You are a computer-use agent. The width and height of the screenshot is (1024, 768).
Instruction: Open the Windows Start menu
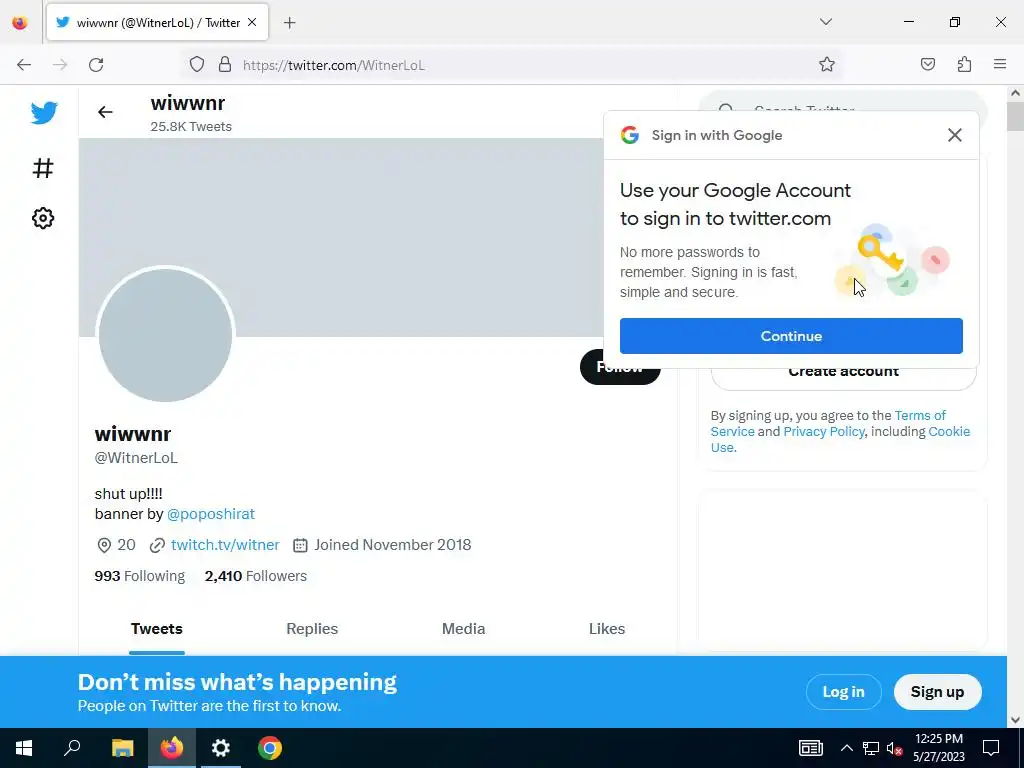click(24, 748)
